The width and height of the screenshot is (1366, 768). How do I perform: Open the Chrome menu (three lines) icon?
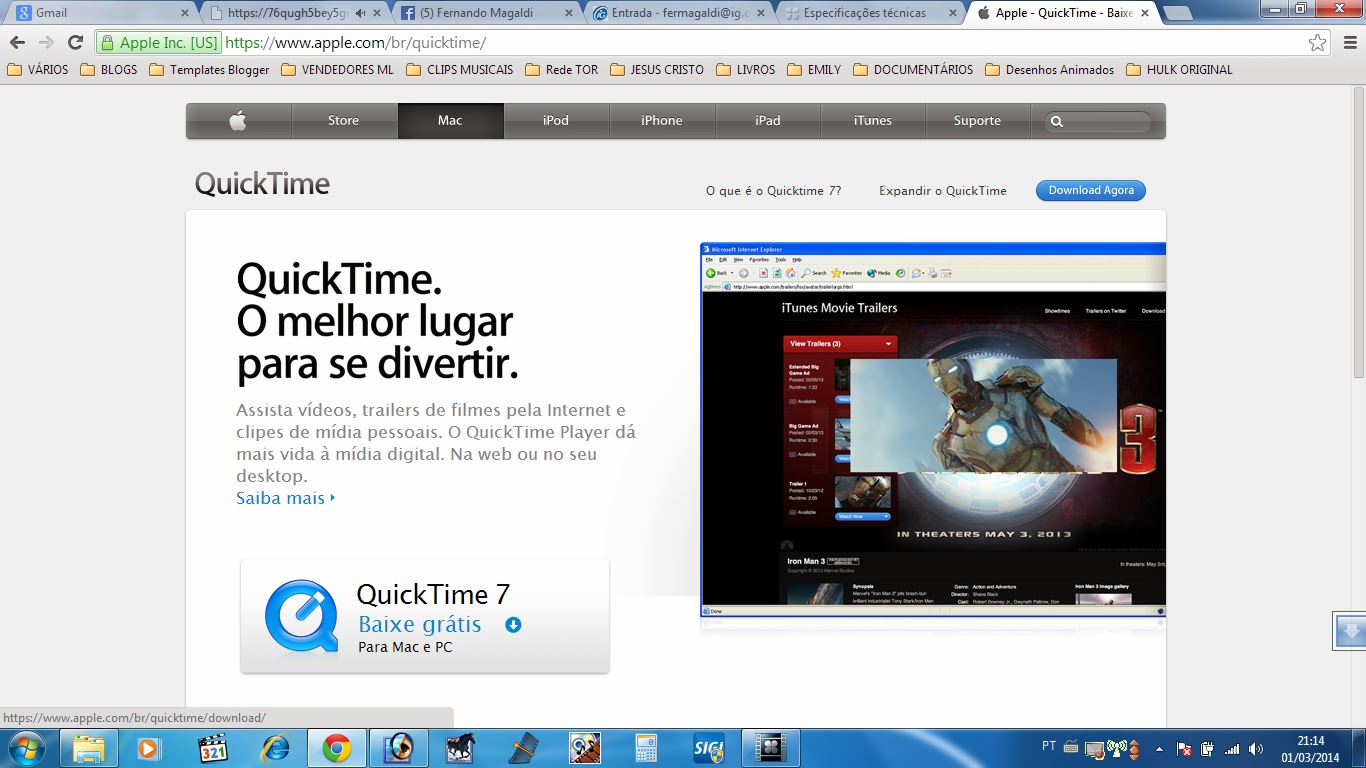[1349, 43]
